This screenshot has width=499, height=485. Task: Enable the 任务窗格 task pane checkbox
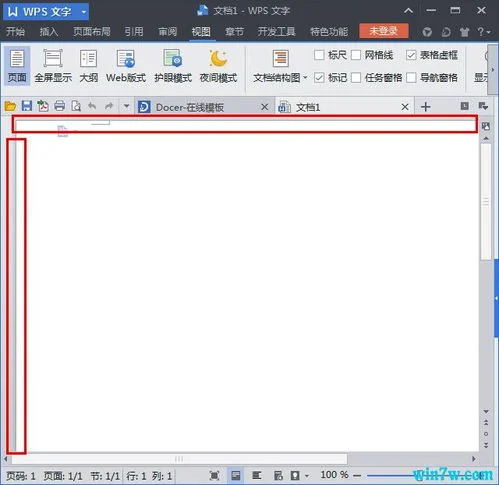point(356,78)
